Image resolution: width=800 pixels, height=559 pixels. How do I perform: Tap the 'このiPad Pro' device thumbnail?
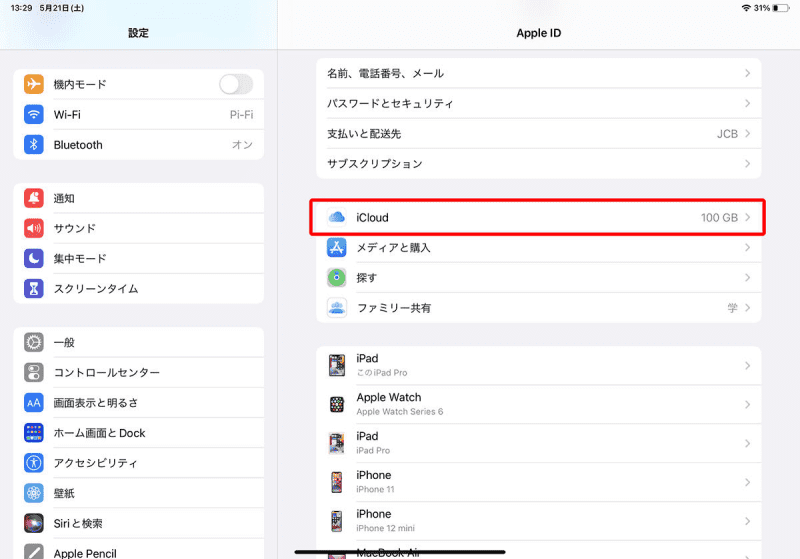coord(337,366)
